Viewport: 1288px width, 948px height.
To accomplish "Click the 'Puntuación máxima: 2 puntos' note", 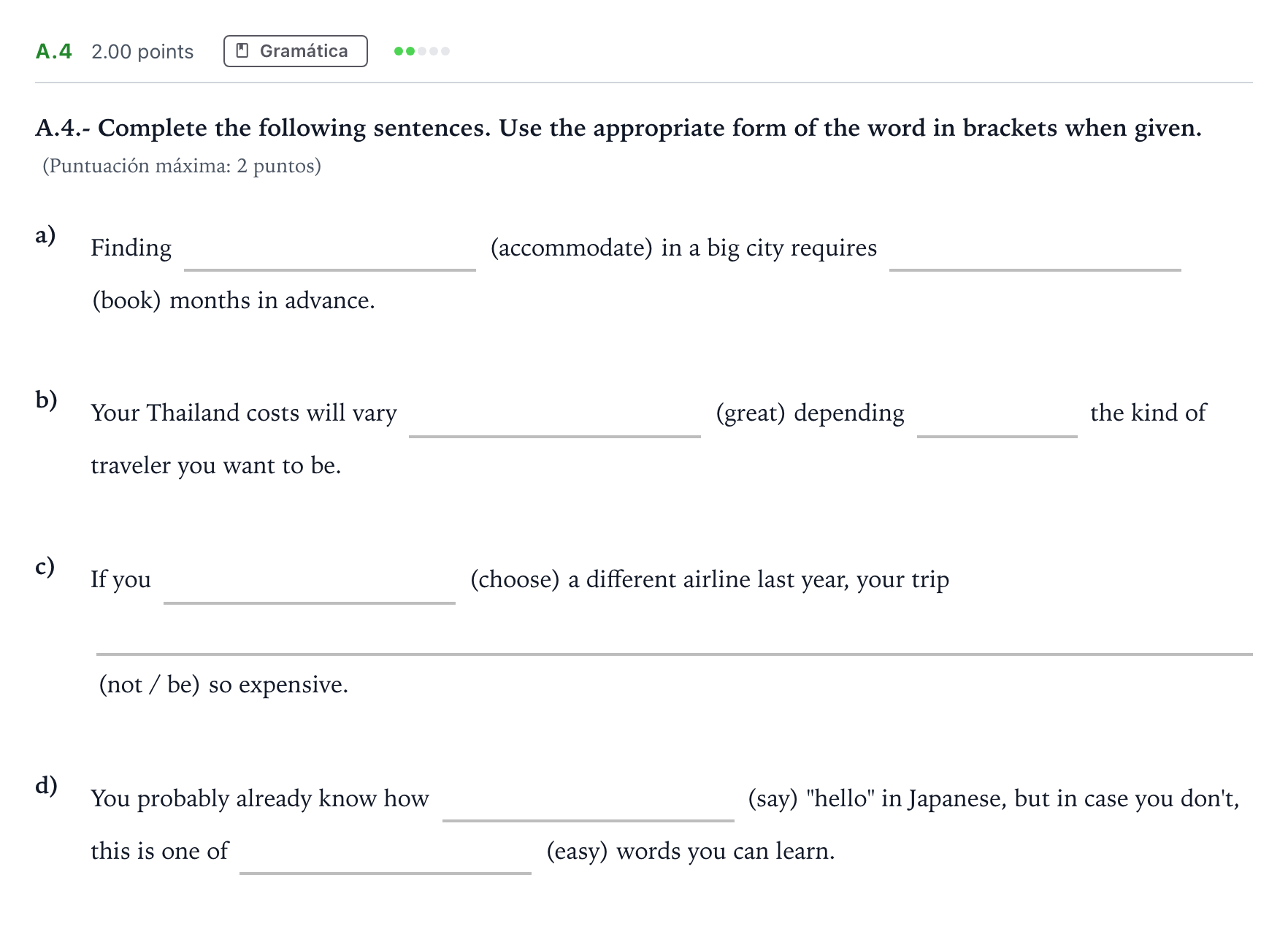I will (x=182, y=166).
